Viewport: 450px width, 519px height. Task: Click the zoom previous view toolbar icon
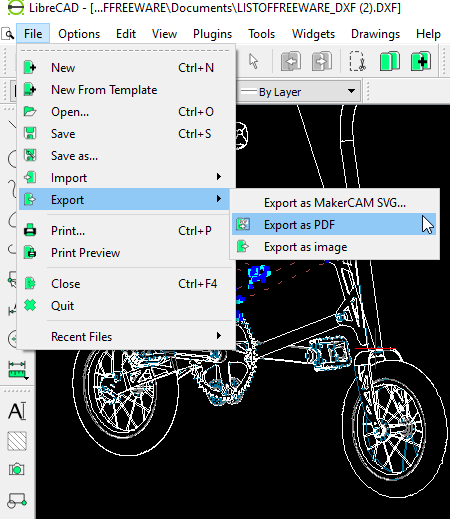(x=291, y=61)
